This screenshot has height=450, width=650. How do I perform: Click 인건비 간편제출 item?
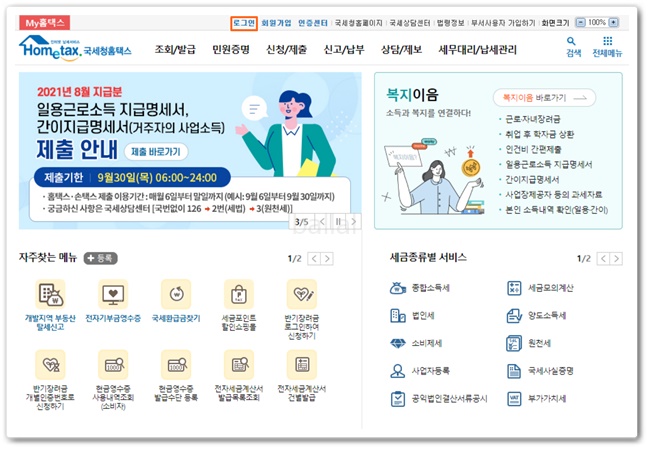coord(533,149)
